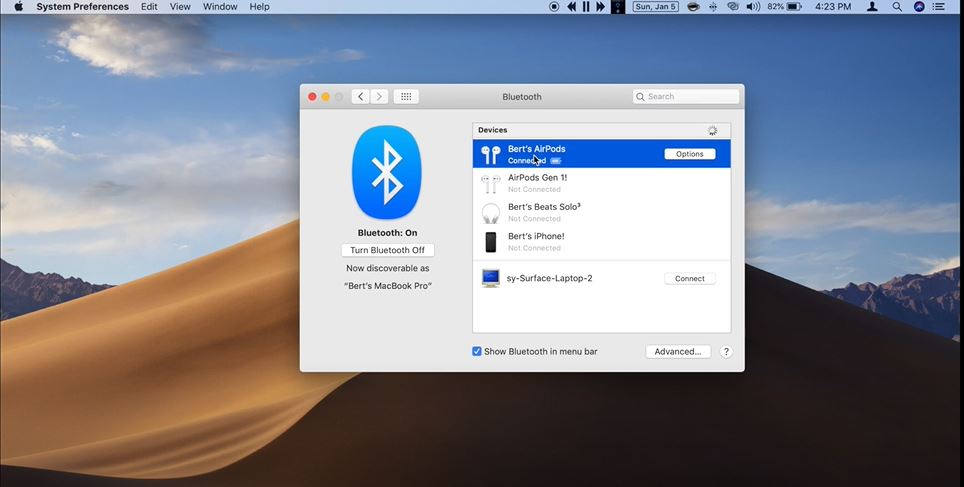Select Bert's iPhone! device row
The width and height of the screenshot is (964, 487).
click(601, 242)
